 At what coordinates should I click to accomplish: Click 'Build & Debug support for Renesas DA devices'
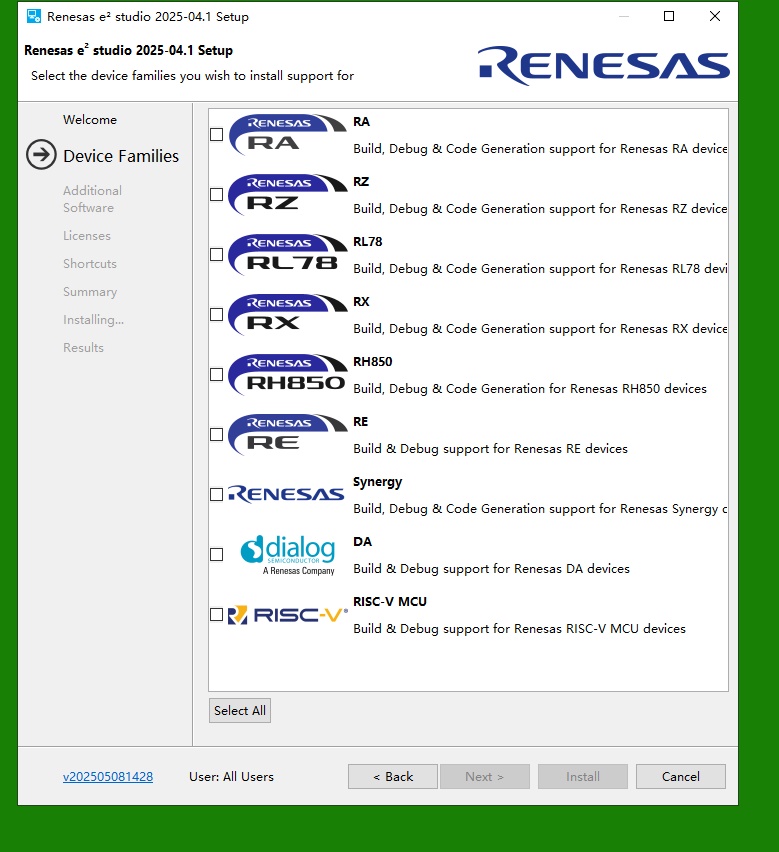click(x=491, y=568)
